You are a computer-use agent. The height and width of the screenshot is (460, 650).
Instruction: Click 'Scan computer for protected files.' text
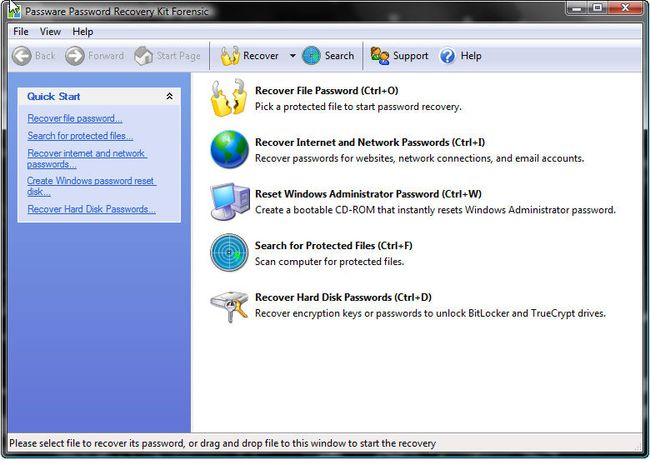click(330, 262)
